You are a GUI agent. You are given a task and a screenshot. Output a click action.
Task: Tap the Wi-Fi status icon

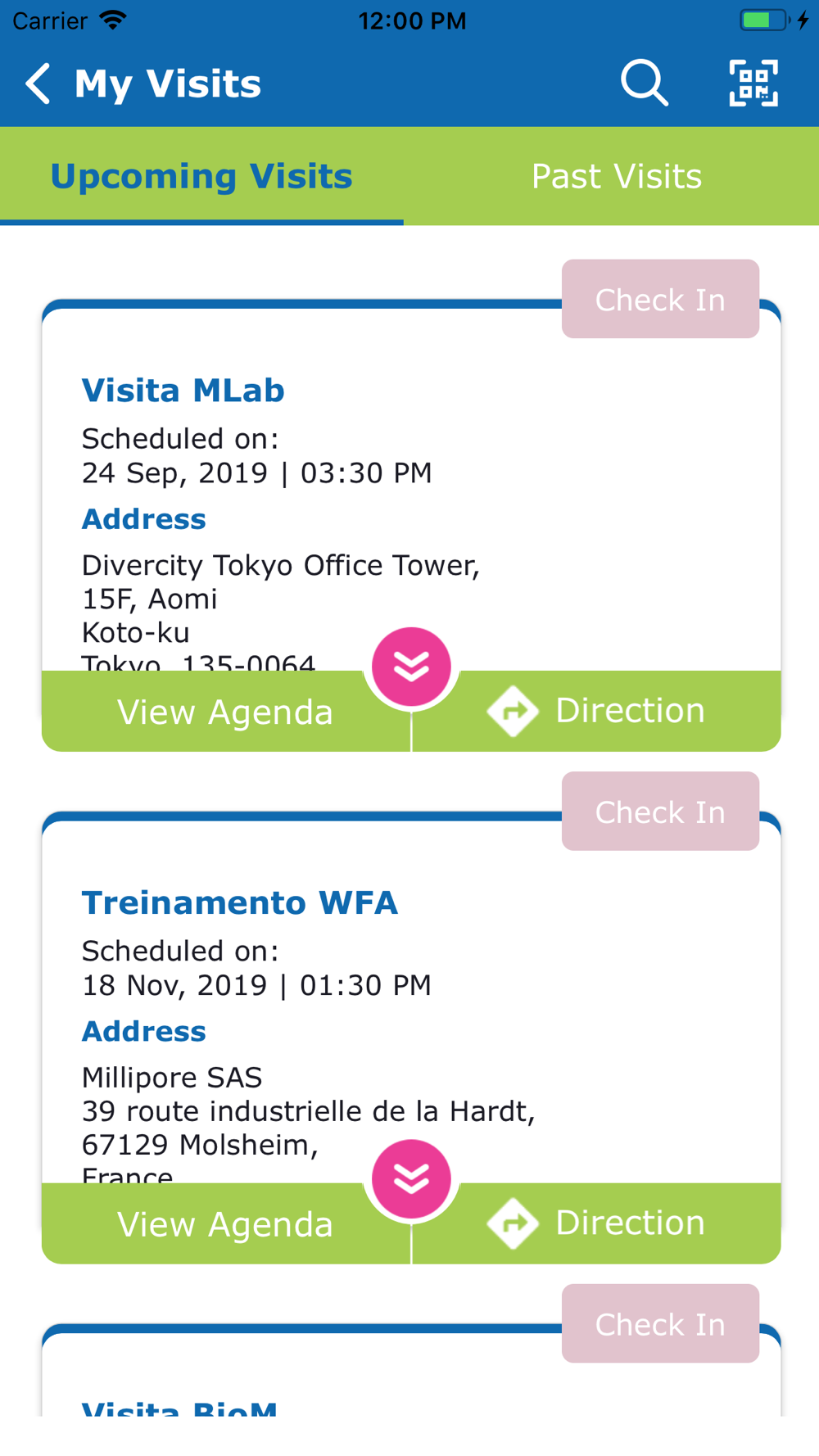point(112,20)
